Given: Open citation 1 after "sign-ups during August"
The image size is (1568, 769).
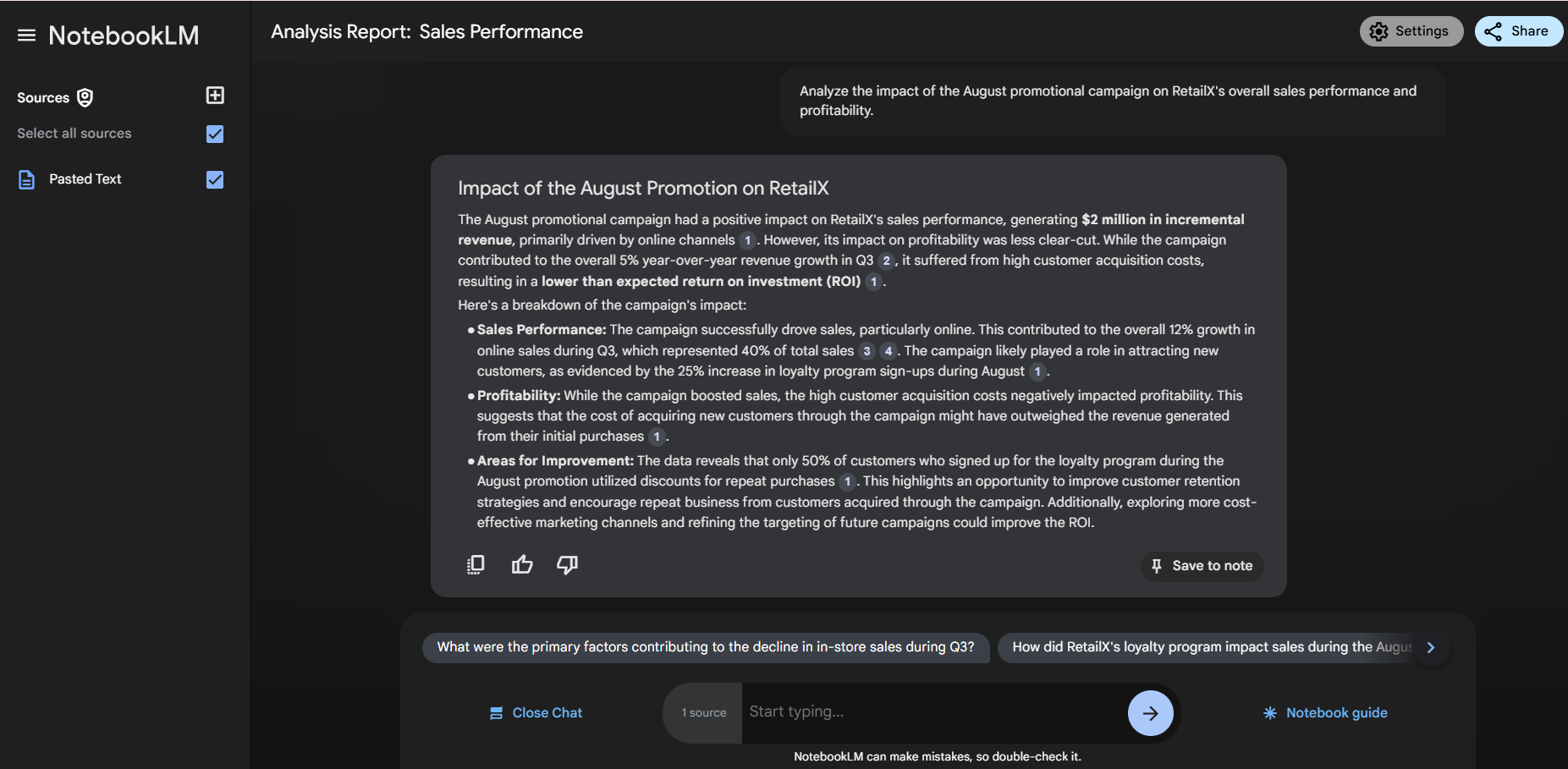Looking at the screenshot, I should tap(1037, 371).
